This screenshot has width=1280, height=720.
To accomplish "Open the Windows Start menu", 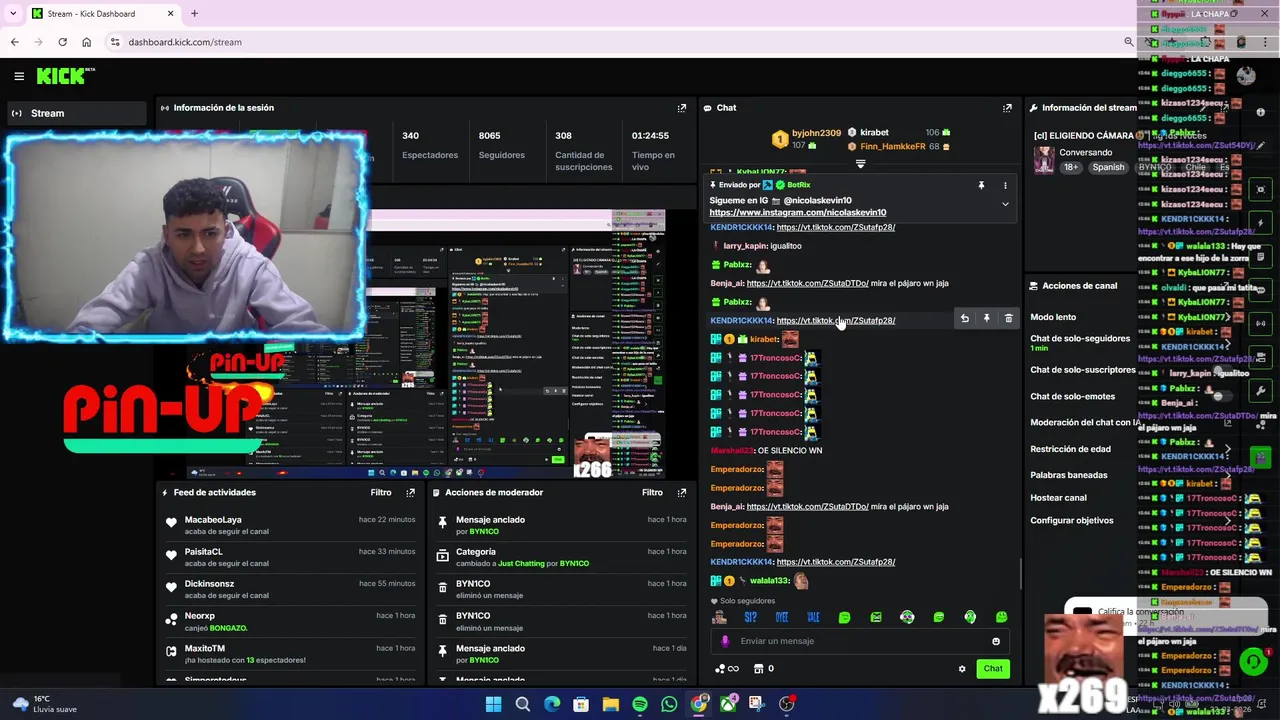I will 493,704.
